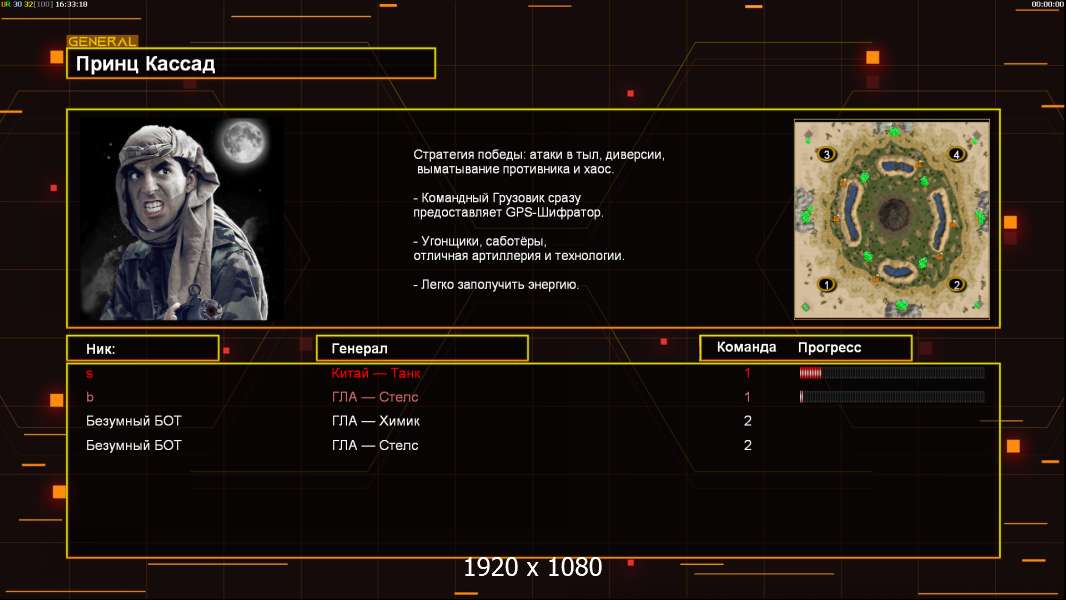Click player nickname b in the list
This screenshot has height=600, width=1066.
[90, 397]
